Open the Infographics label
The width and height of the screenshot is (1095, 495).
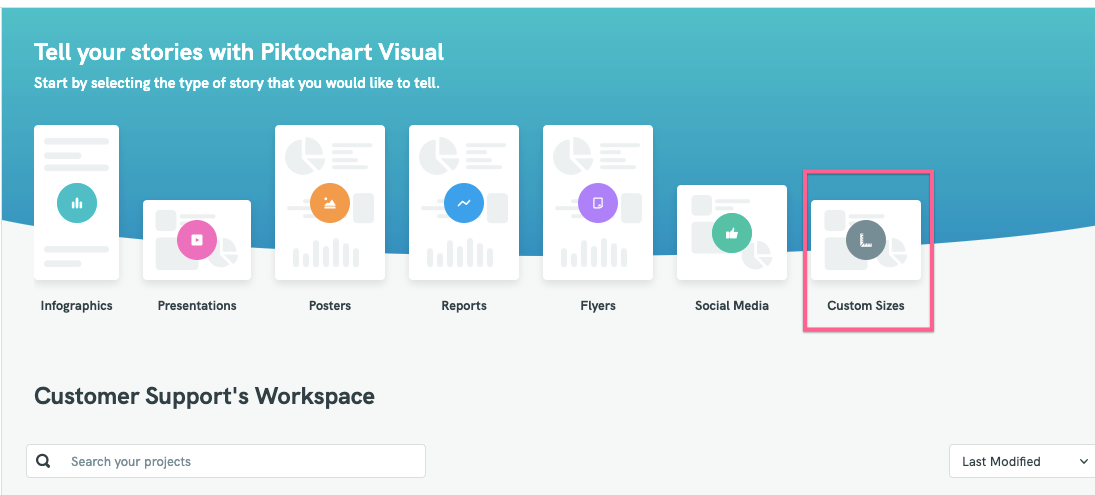[x=77, y=306]
